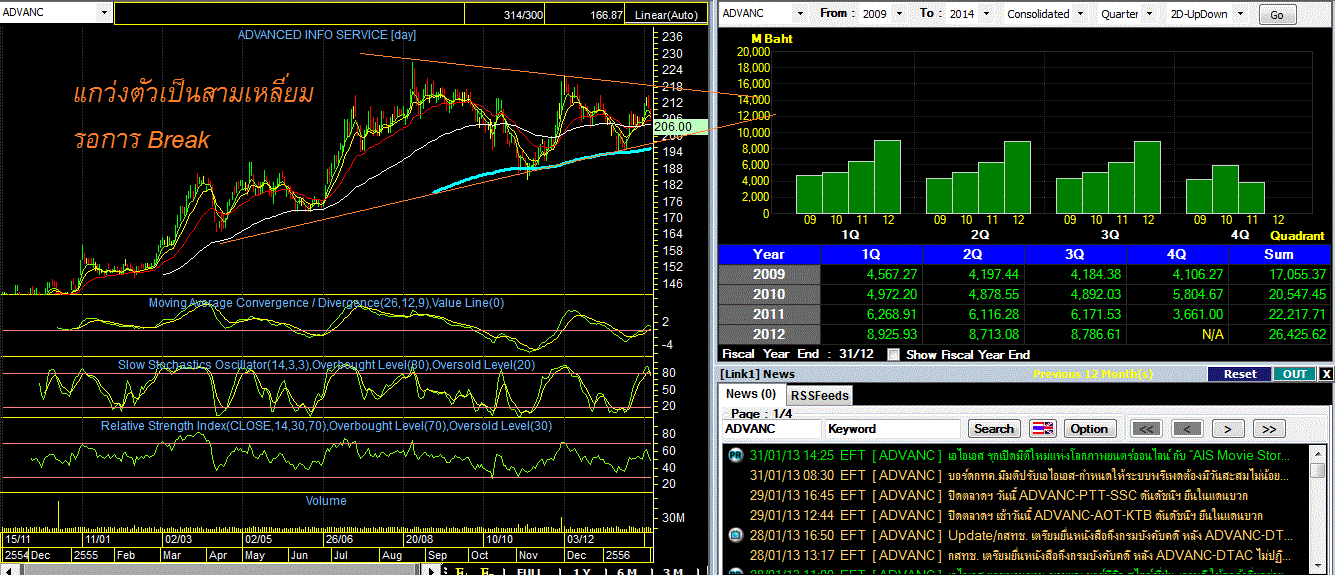Select the News (0) tab

tap(750, 394)
